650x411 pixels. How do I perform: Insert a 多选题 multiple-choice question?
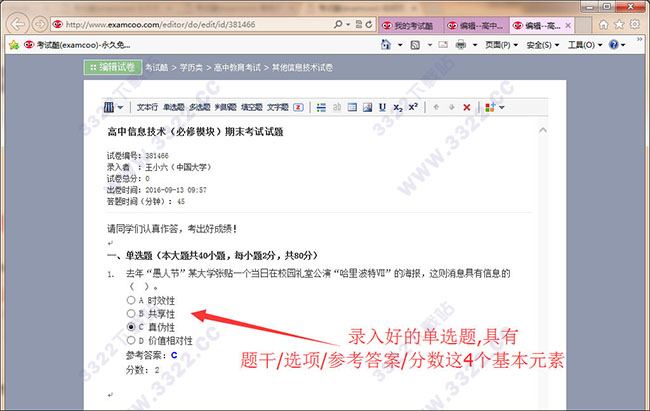pos(200,107)
